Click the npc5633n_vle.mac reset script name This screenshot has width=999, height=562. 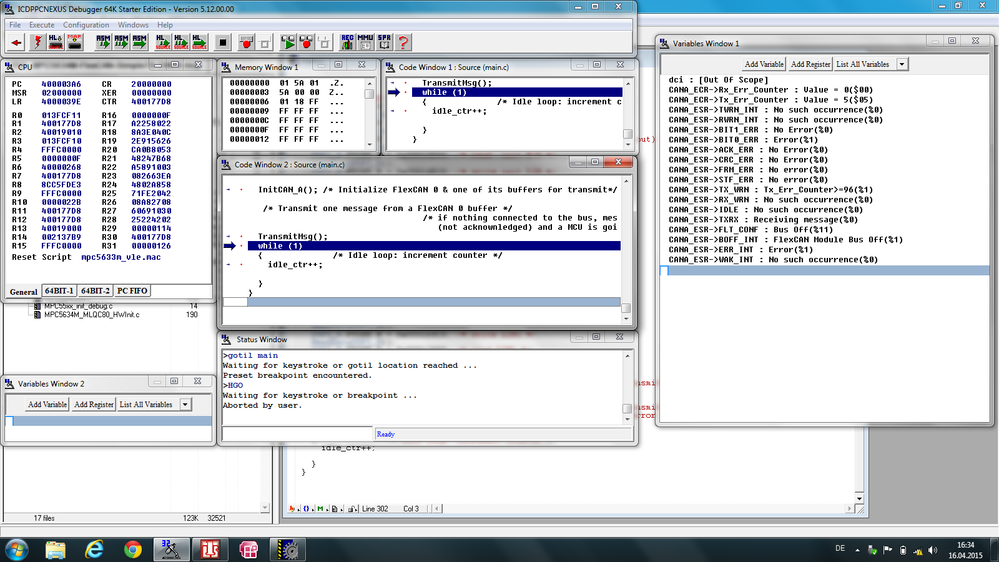point(121,257)
